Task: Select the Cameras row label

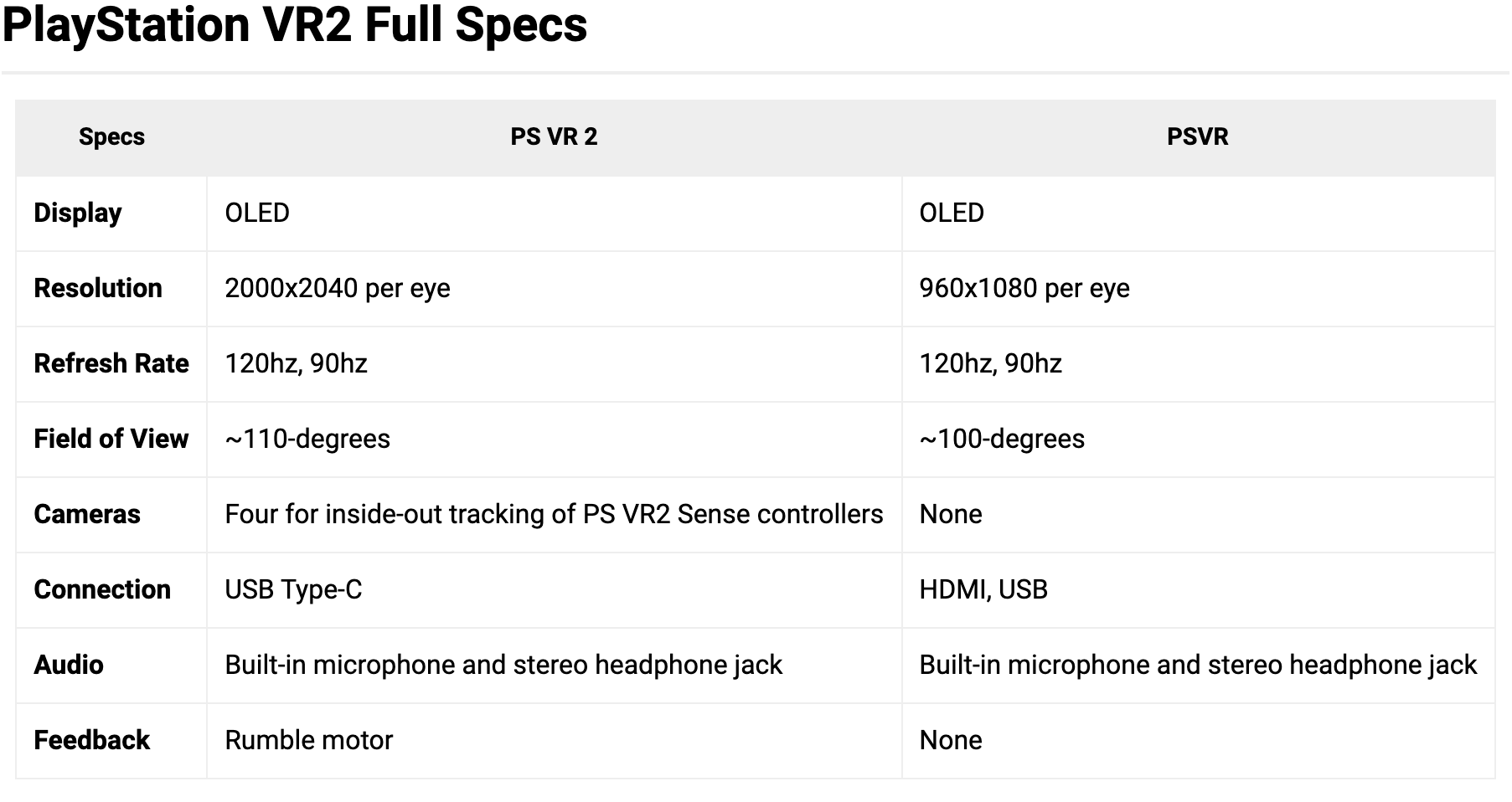Action: 87,514
